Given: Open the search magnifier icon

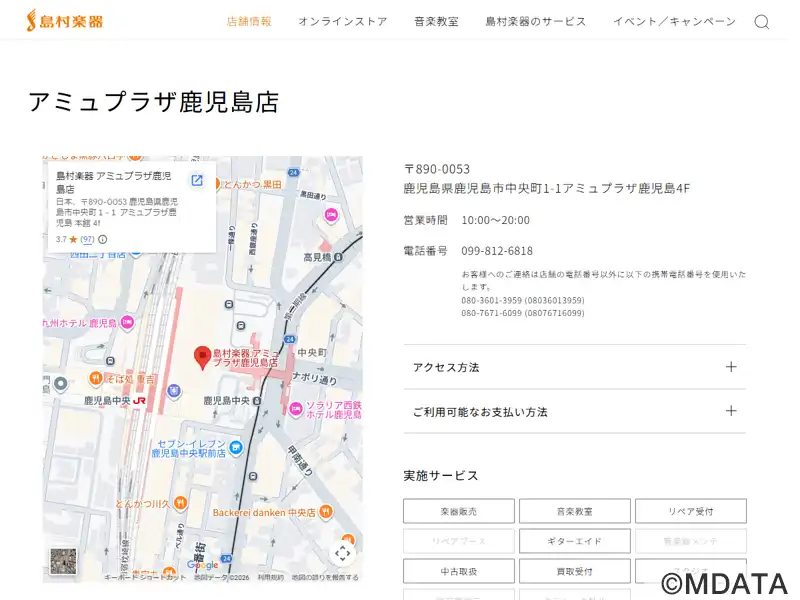Looking at the screenshot, I should (762, 22).
